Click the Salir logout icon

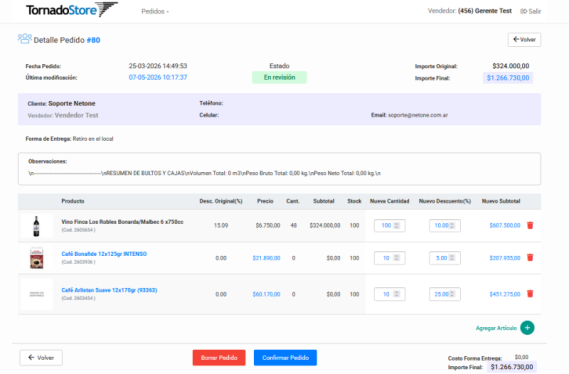[523, 11]
